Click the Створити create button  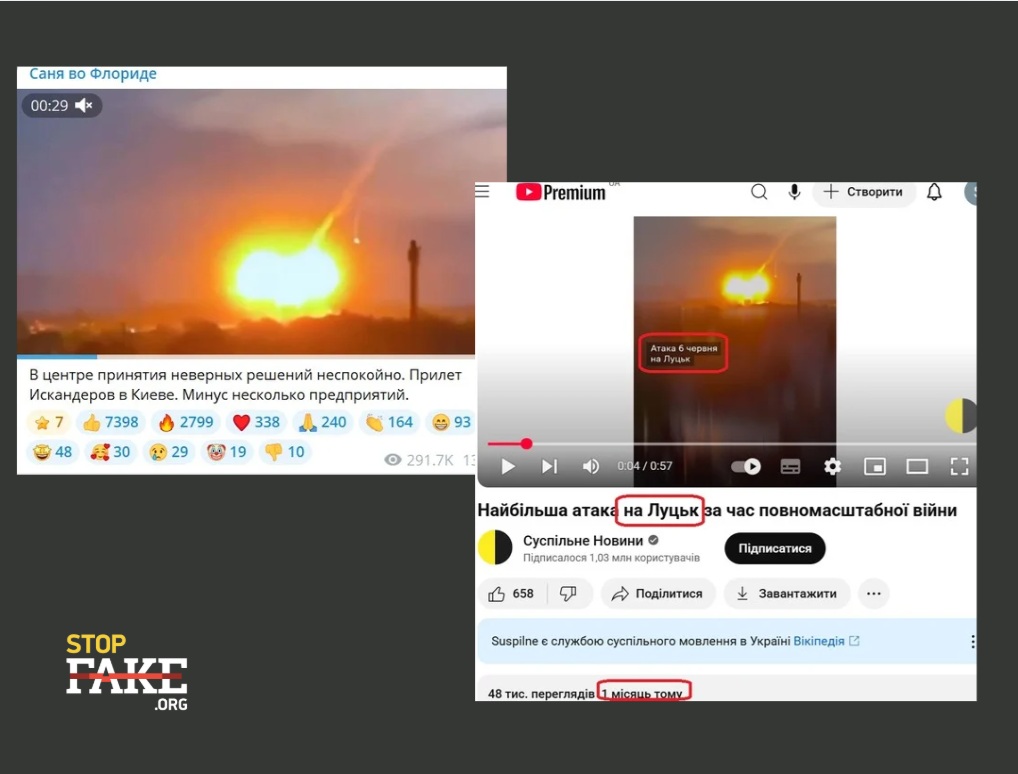click(x=863, y=192)
